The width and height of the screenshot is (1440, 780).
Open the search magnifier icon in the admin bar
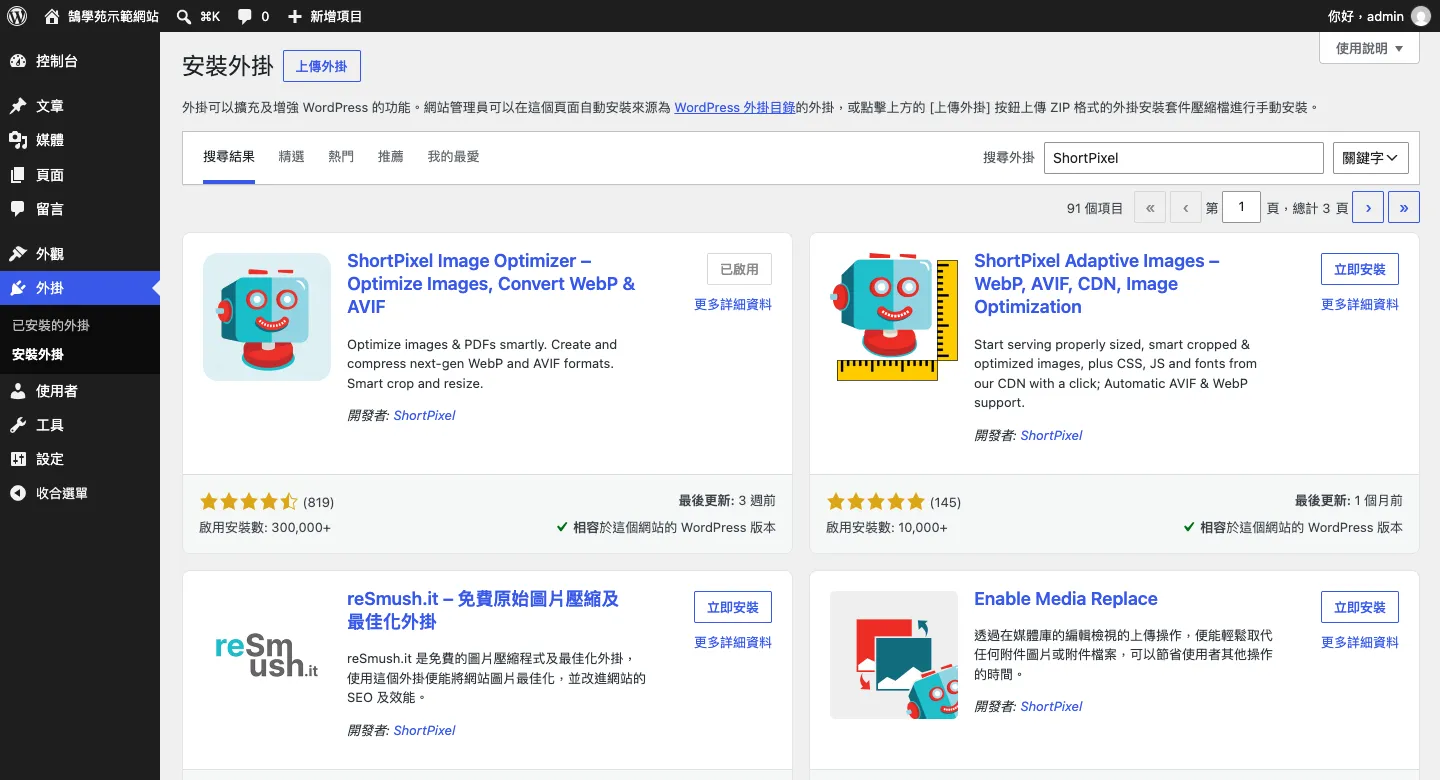click(184, 16)
